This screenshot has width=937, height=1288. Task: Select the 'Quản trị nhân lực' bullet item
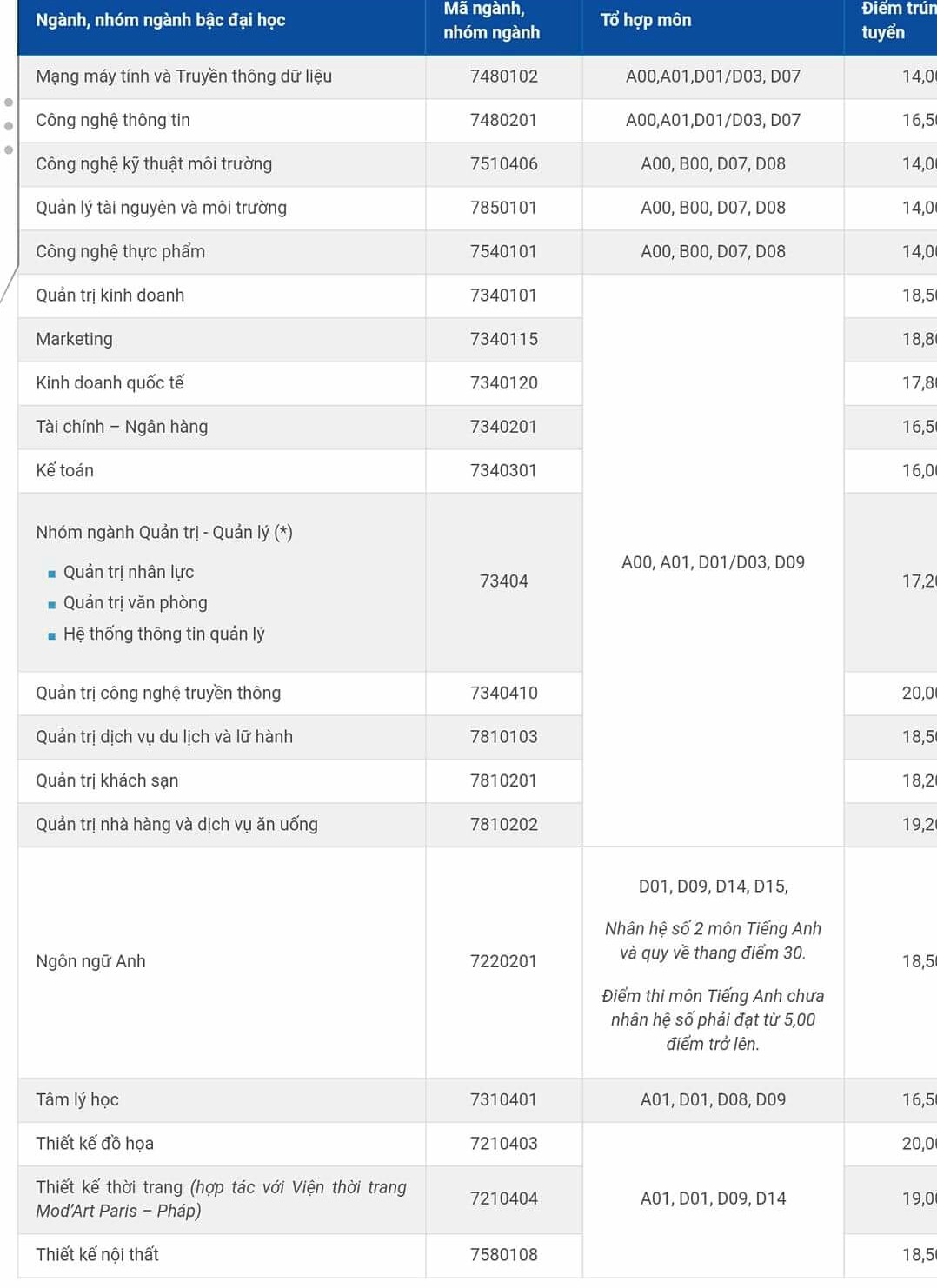pyautogui.click(x=129, y=572)
